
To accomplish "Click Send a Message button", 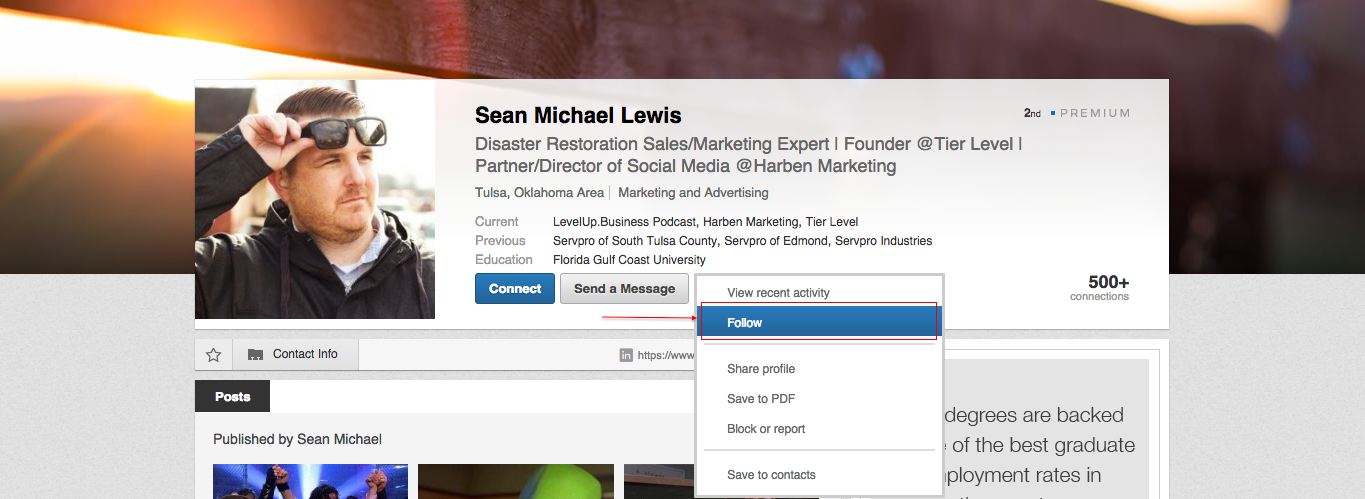I will tap(624, 289).
